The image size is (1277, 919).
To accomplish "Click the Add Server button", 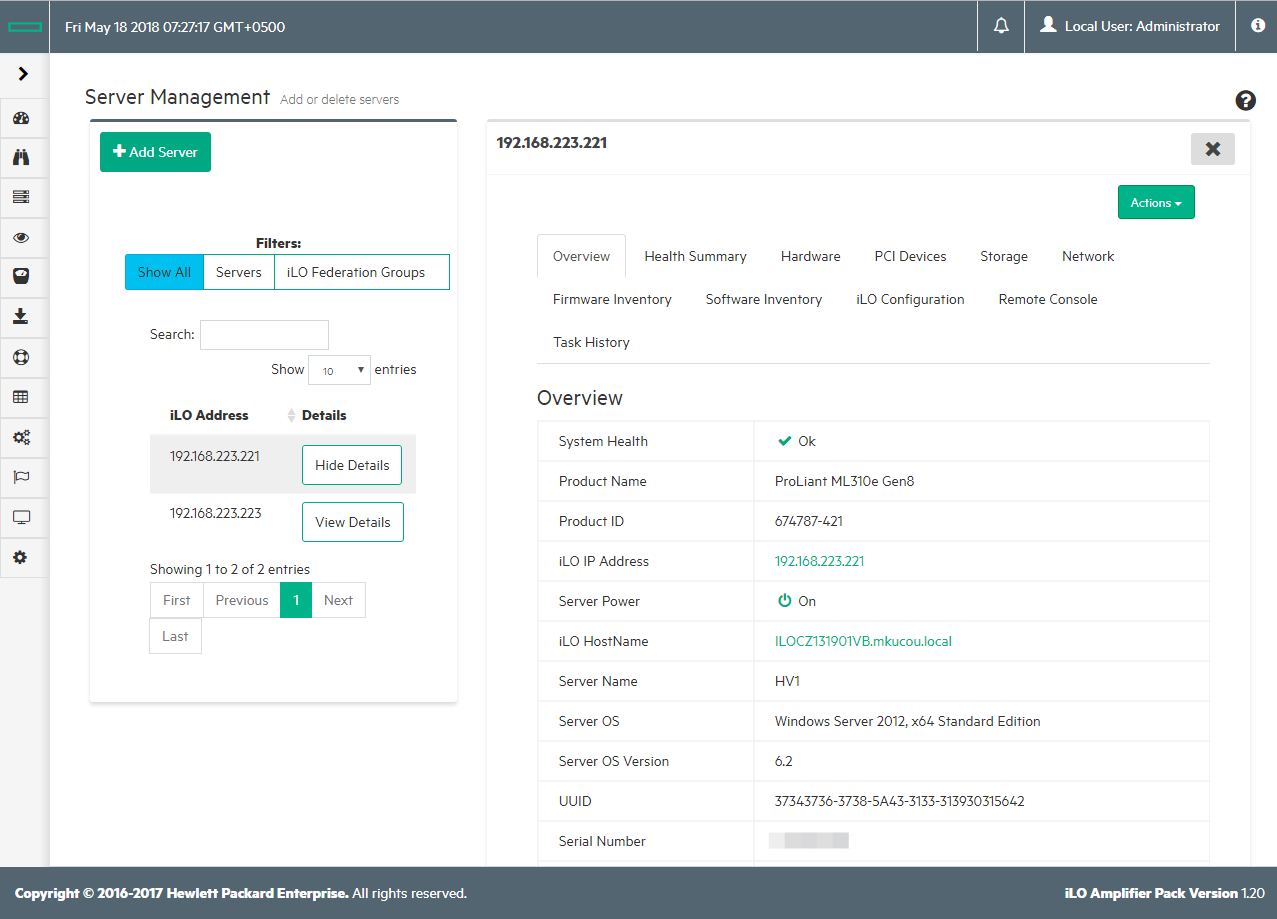I will click(x=155, y=152).
